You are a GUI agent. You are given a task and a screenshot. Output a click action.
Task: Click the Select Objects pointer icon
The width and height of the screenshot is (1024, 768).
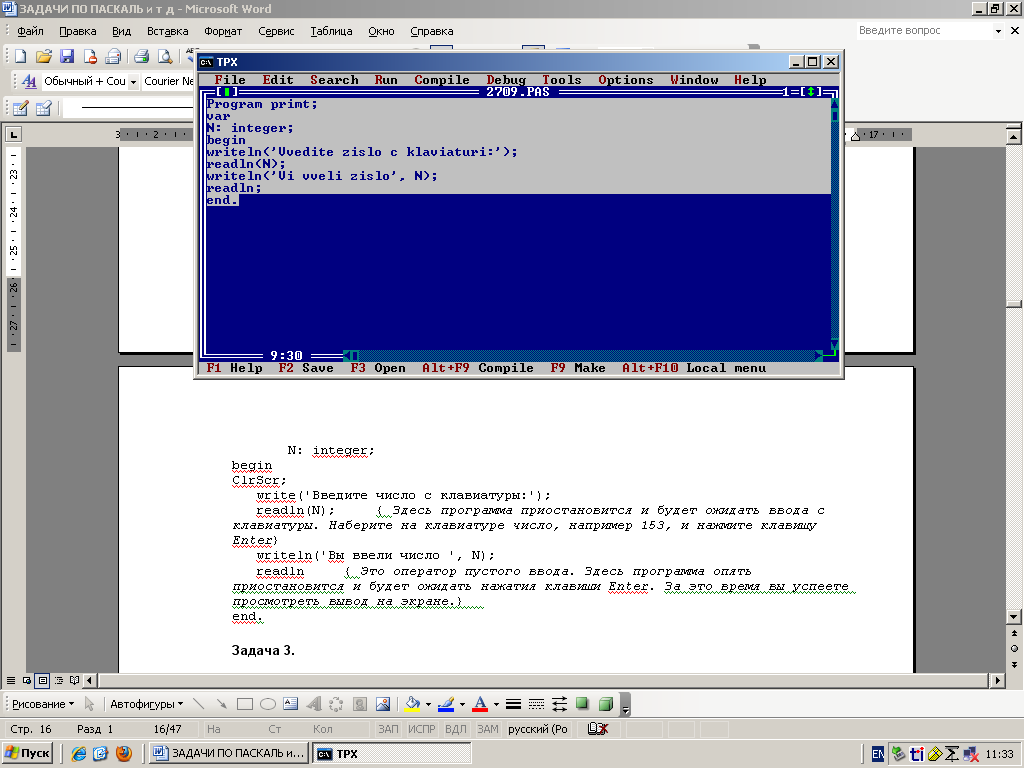pos(89,704)
